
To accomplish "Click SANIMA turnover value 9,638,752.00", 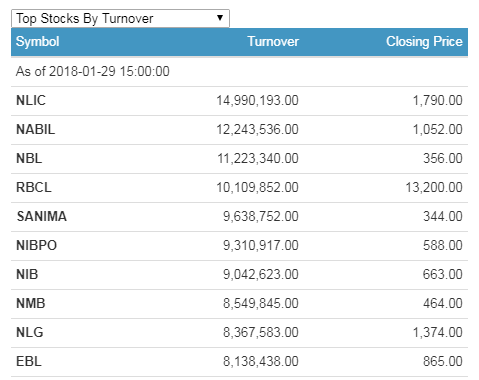I will 261,216.
